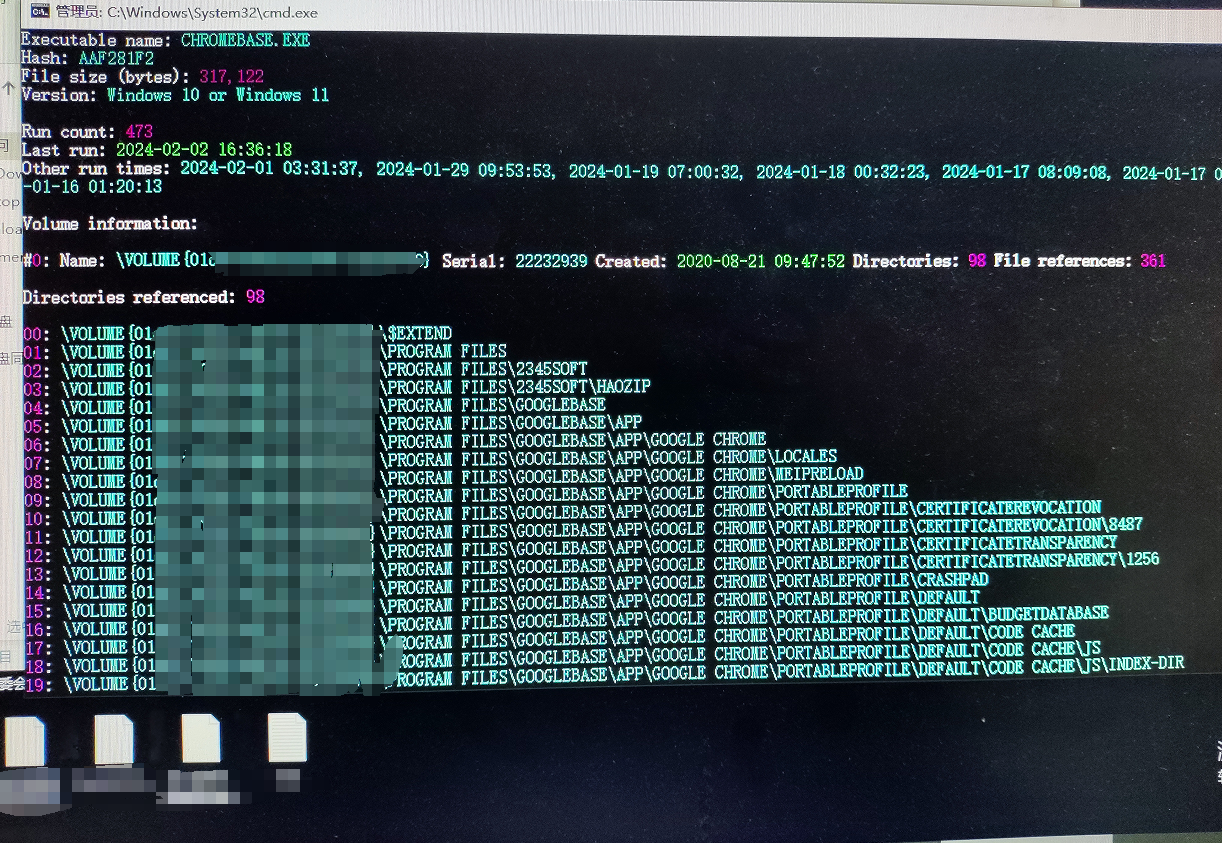
Task: Click the executable name CHROMEBASE.EXE
Action: [x=245, y=40]
